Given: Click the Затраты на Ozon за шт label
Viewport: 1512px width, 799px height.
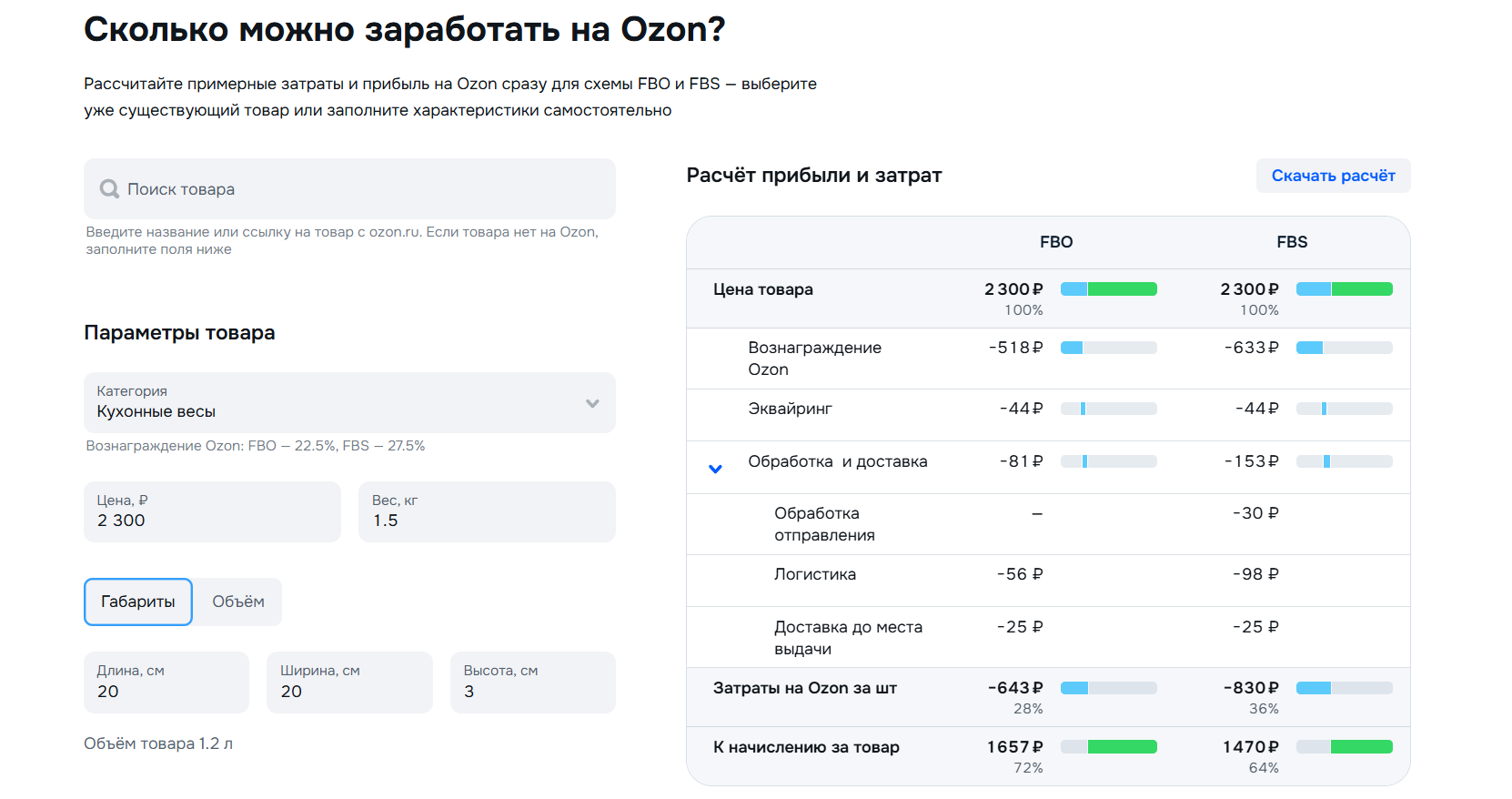Looking at the screenshot, I should 805,688.
